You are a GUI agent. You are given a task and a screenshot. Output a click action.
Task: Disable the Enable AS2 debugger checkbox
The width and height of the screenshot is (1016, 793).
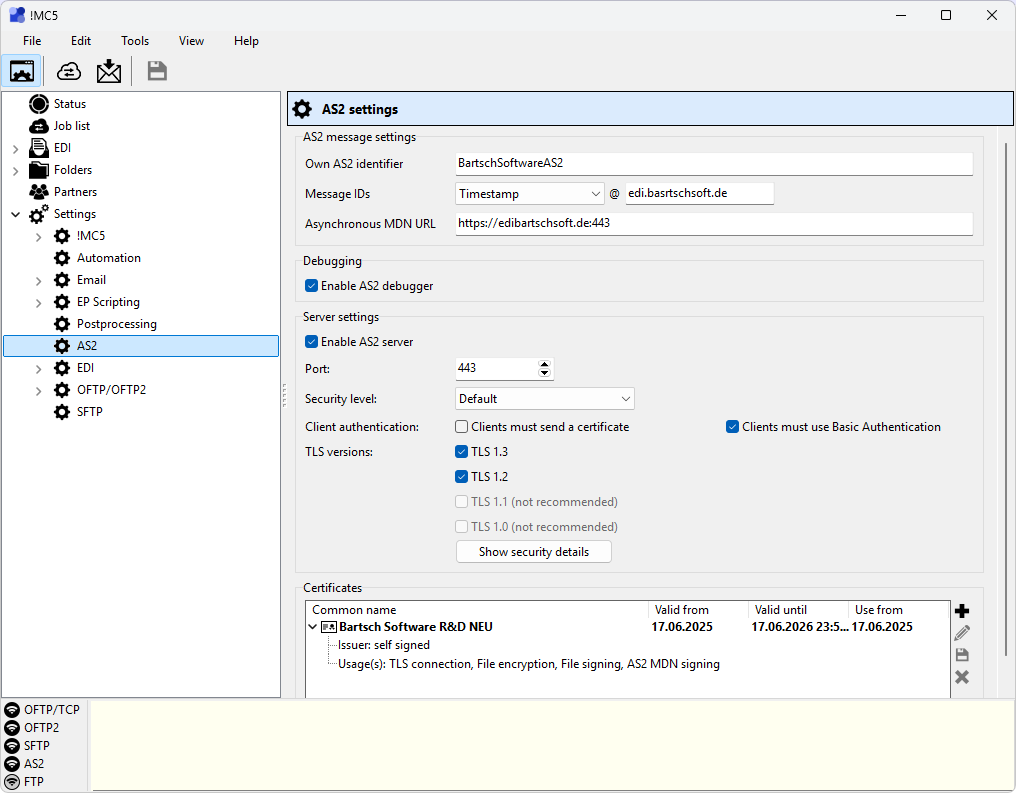pyautogui.click(x=312, y=286)
